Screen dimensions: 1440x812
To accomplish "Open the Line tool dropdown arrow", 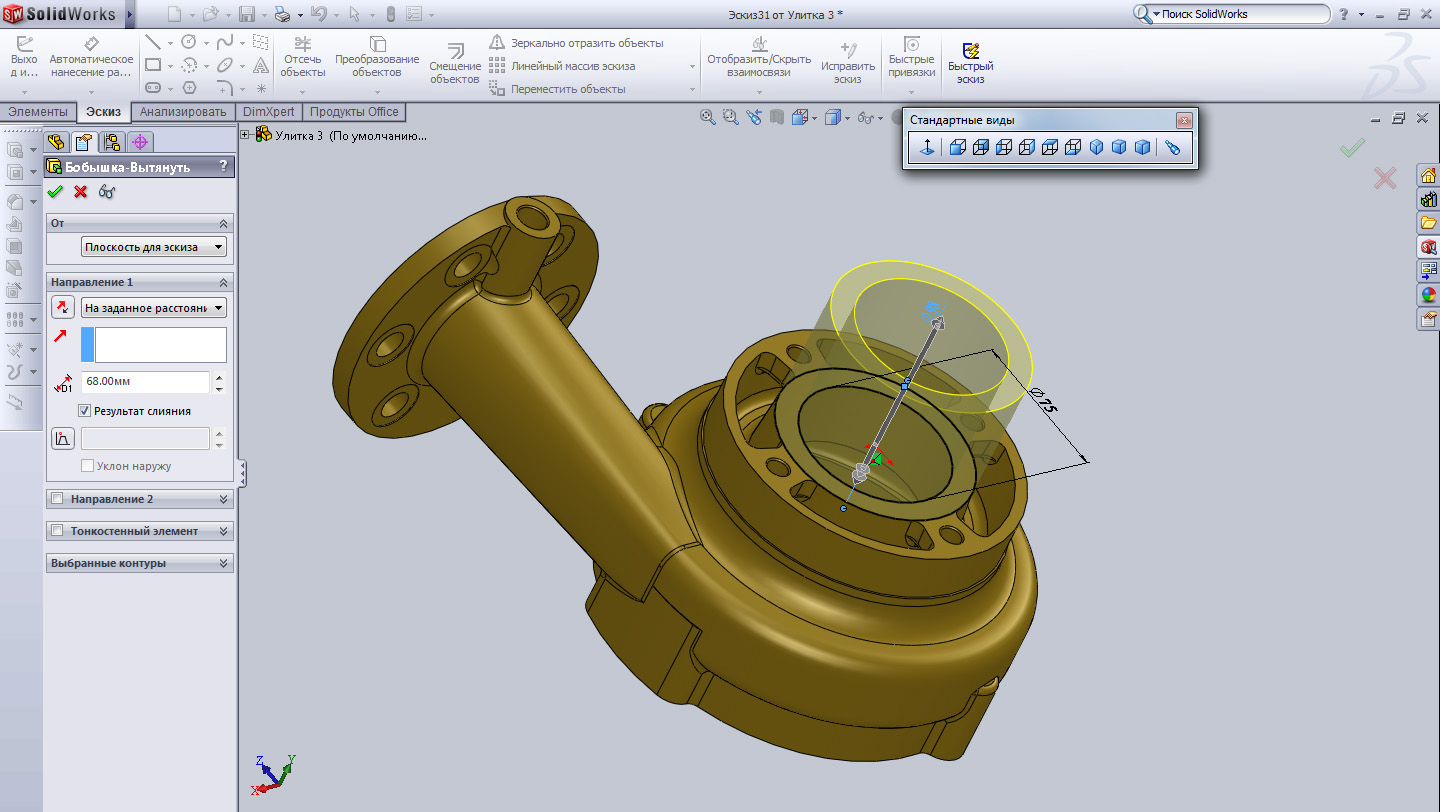I will [x=170, y=43].
